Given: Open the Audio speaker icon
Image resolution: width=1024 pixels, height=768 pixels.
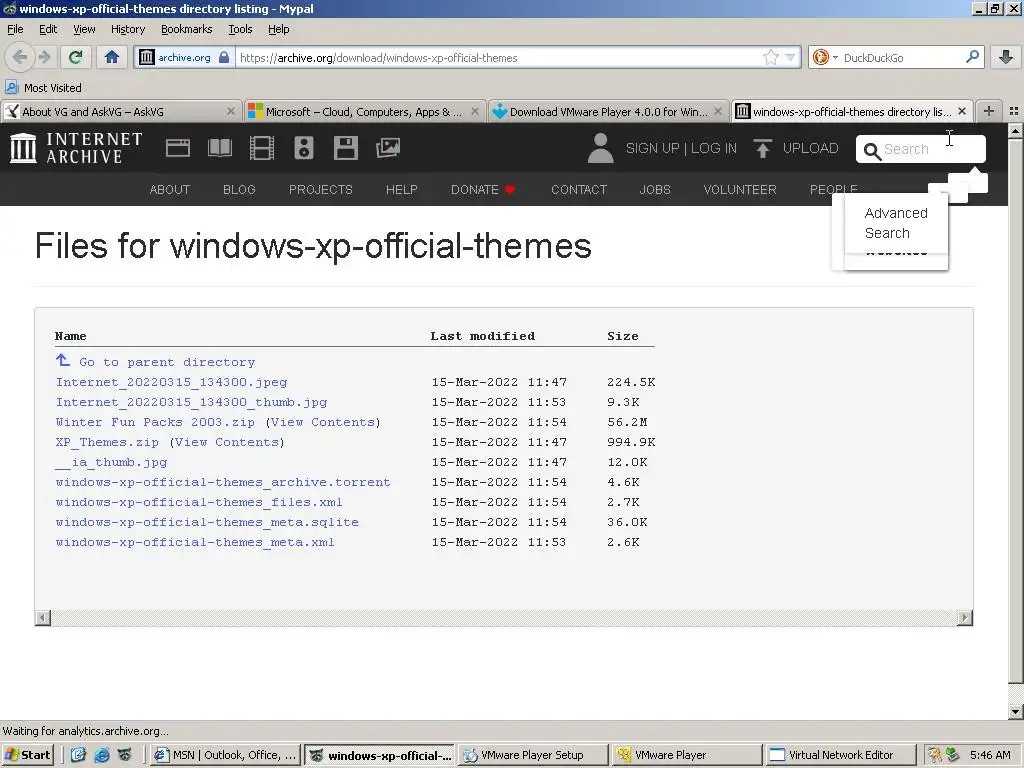Looking at the screenshot, I should [304, 148].
